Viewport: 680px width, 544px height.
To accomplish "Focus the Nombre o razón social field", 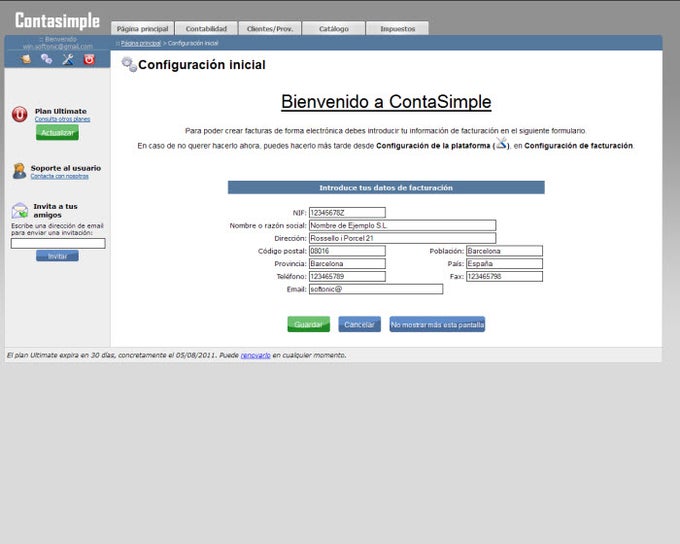I will pyautogui.click(x=402, y=225).
